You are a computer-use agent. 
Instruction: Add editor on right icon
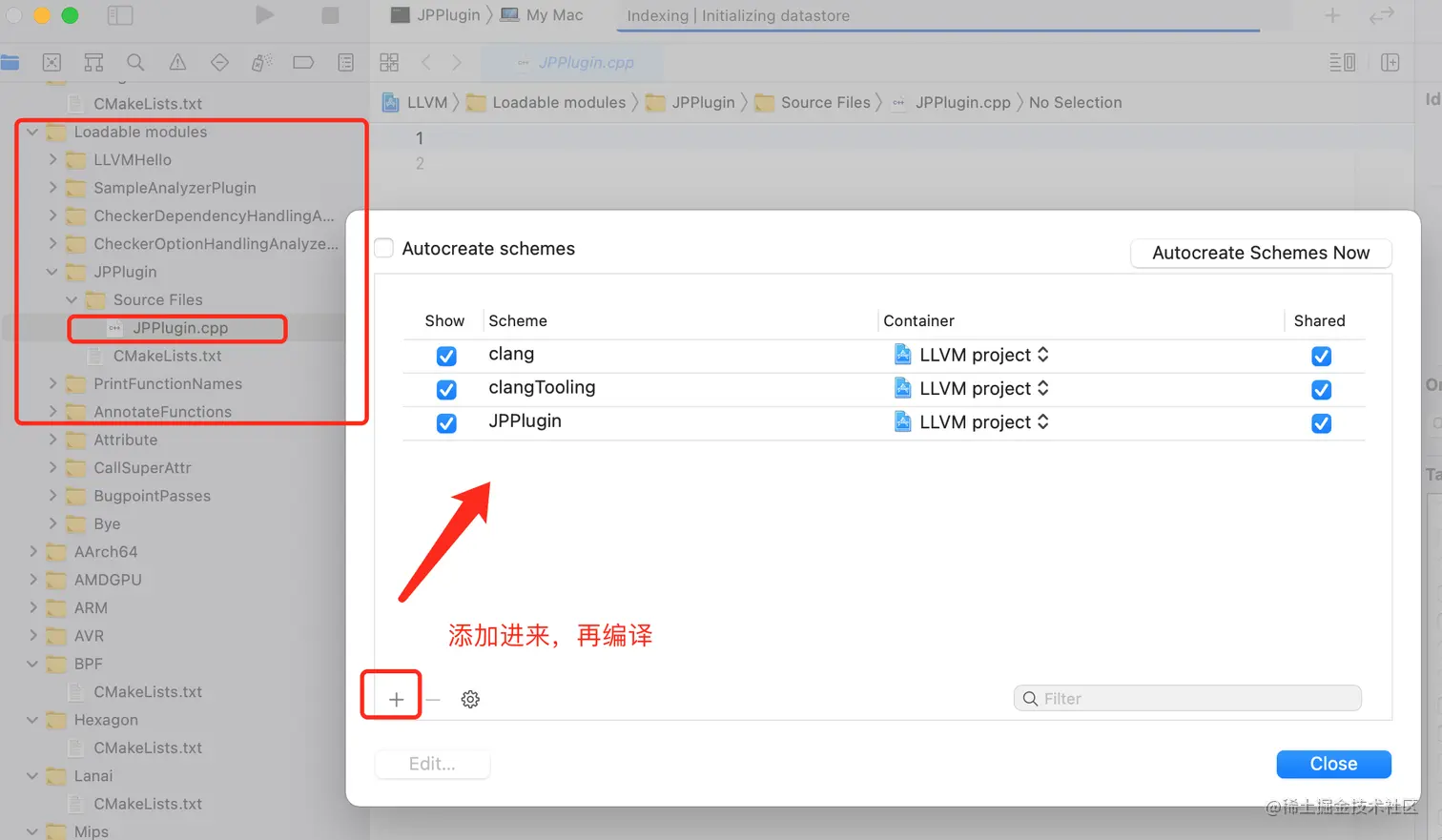click(x=1390, y=63)
